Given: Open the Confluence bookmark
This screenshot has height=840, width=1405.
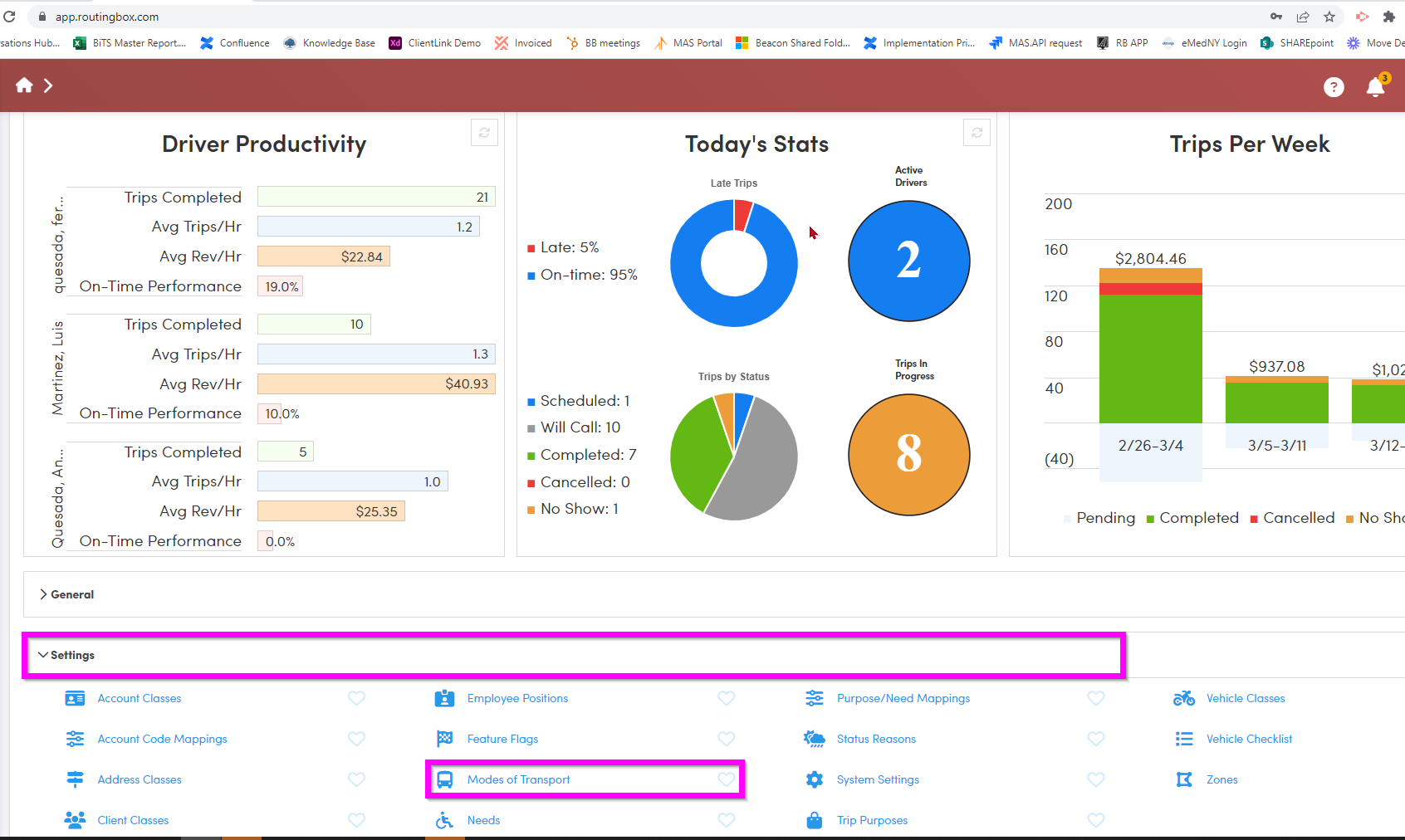Looking at the screenshot, I should [235, 43].
